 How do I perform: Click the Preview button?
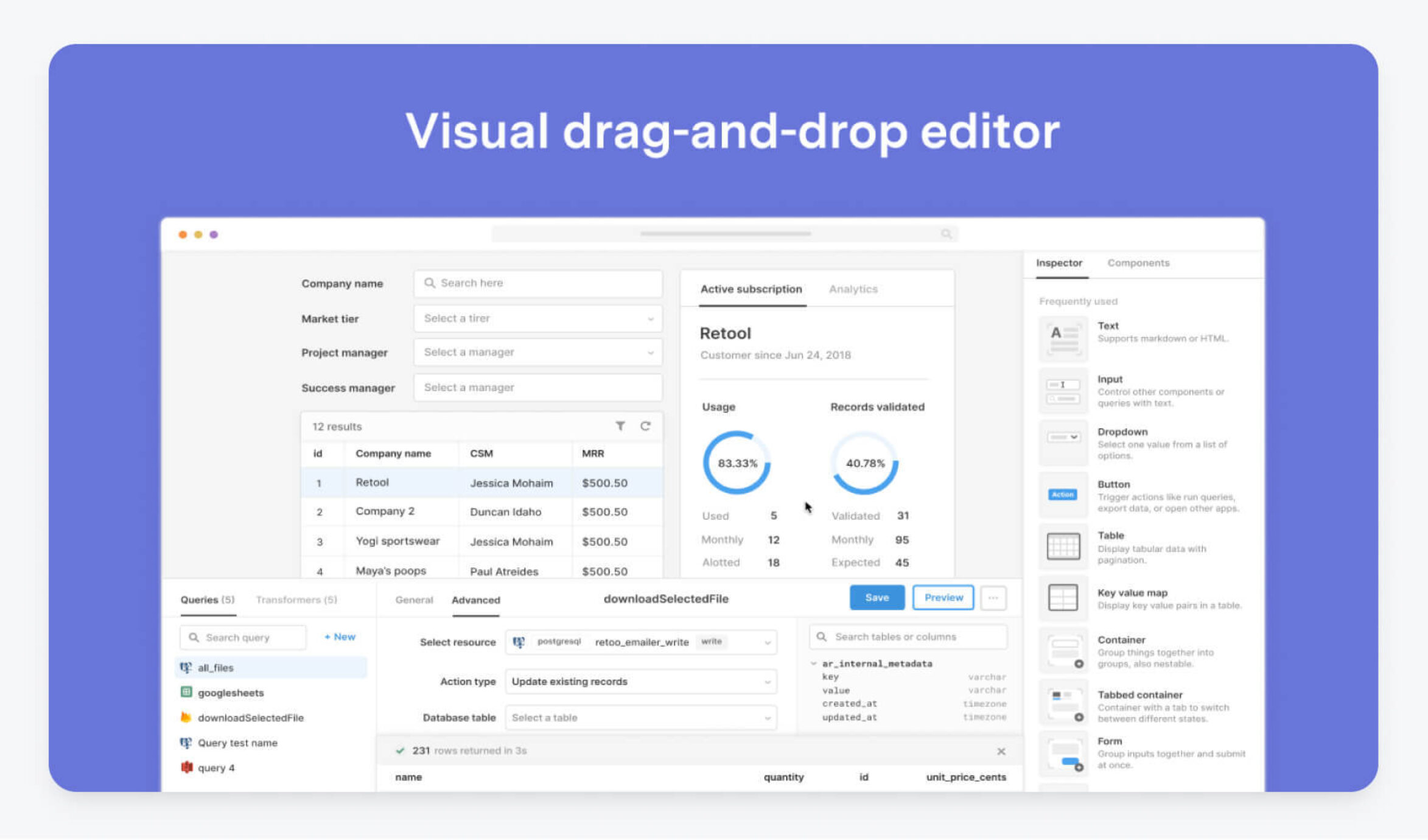(x=943, y=598)
